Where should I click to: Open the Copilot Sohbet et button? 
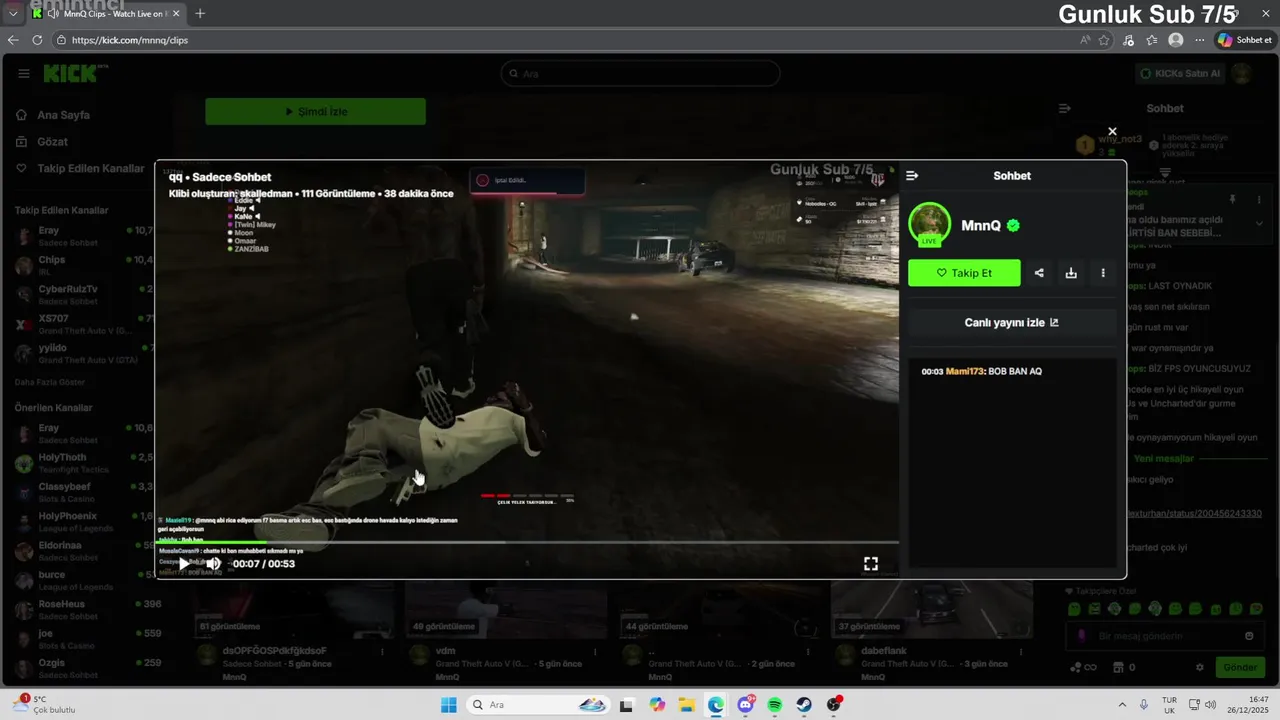(1245, 40)
